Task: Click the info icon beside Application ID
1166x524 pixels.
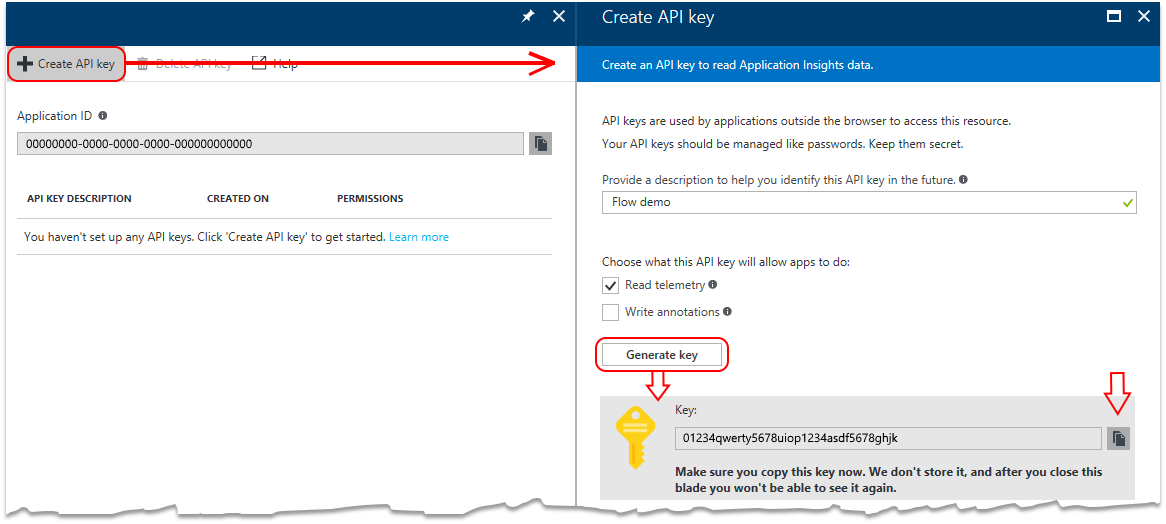Action: coord(103,116)
